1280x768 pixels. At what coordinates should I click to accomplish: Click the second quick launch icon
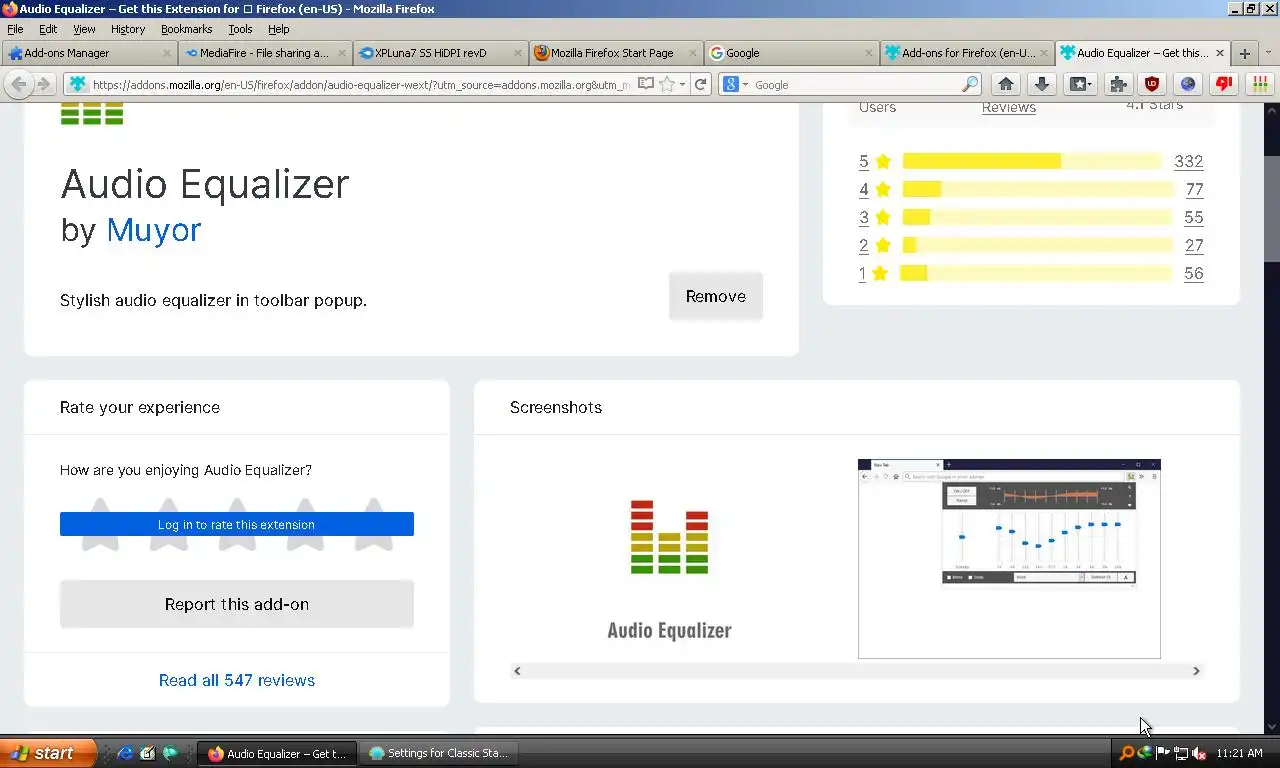pos(148,754)
